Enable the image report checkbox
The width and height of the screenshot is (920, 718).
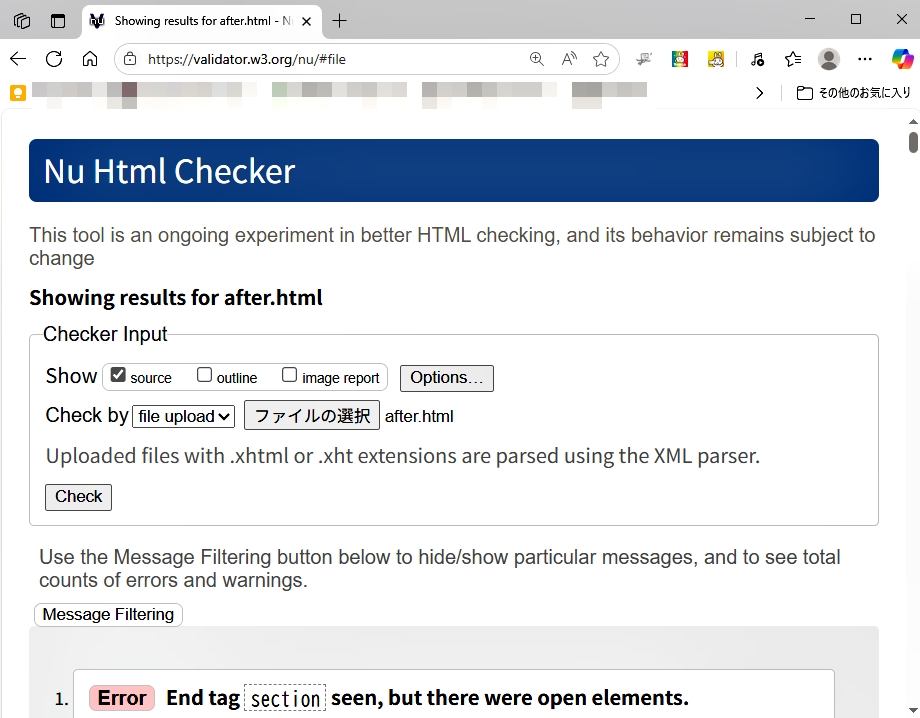pyautogui.click(x=289, y=375)
